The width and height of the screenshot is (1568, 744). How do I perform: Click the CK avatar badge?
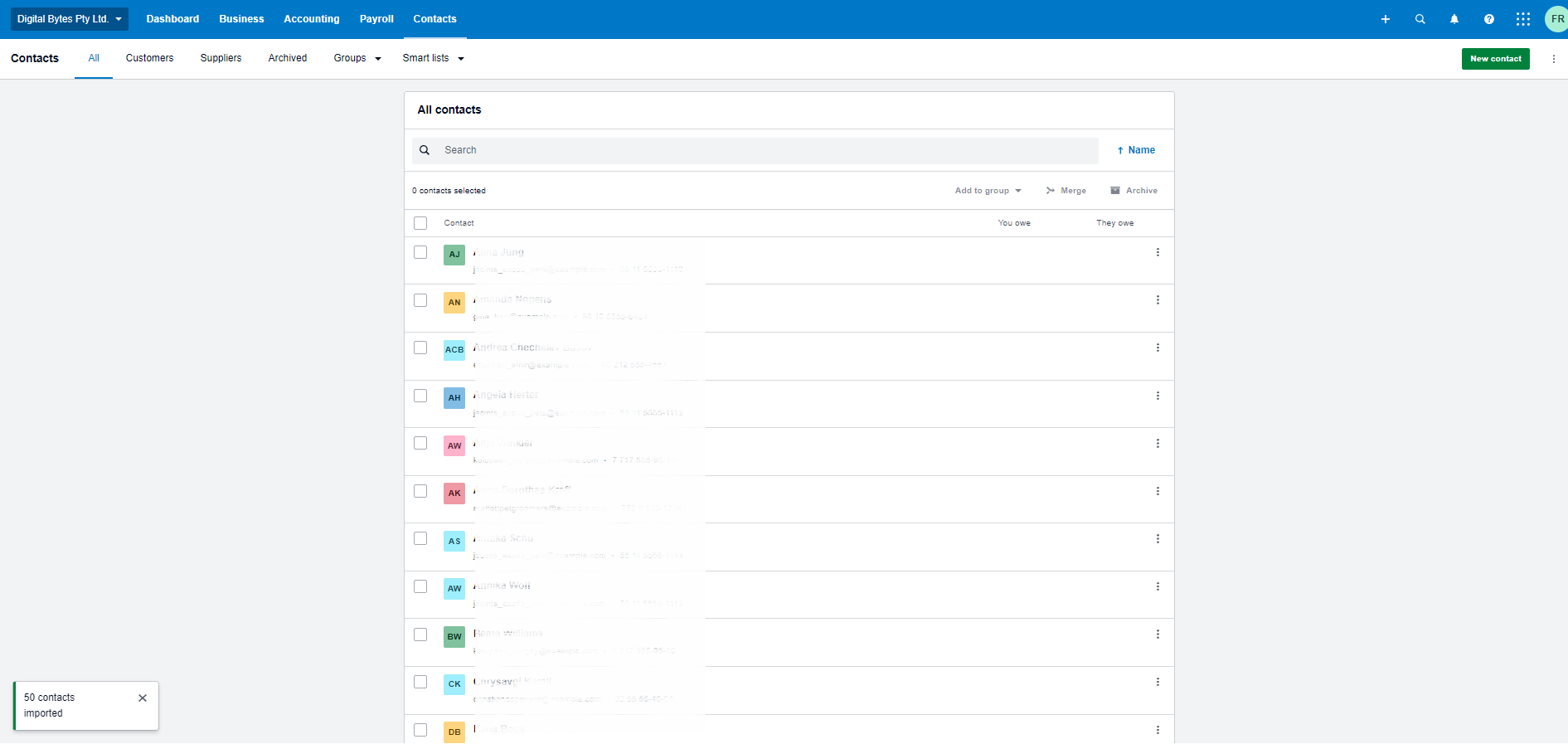[x=454, y=684]
